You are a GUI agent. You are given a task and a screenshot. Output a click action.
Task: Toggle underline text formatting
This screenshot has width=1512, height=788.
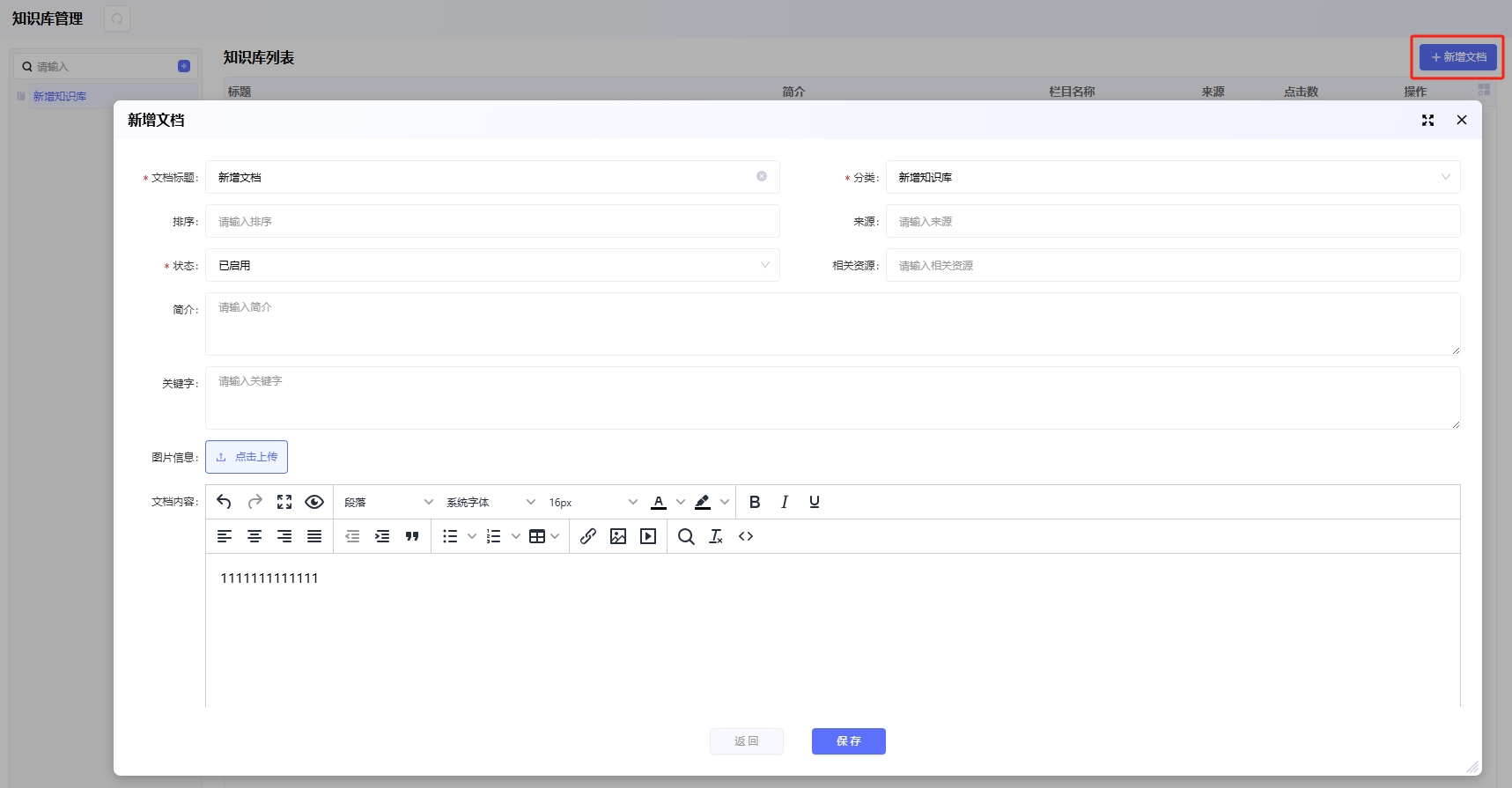[815, 502]
